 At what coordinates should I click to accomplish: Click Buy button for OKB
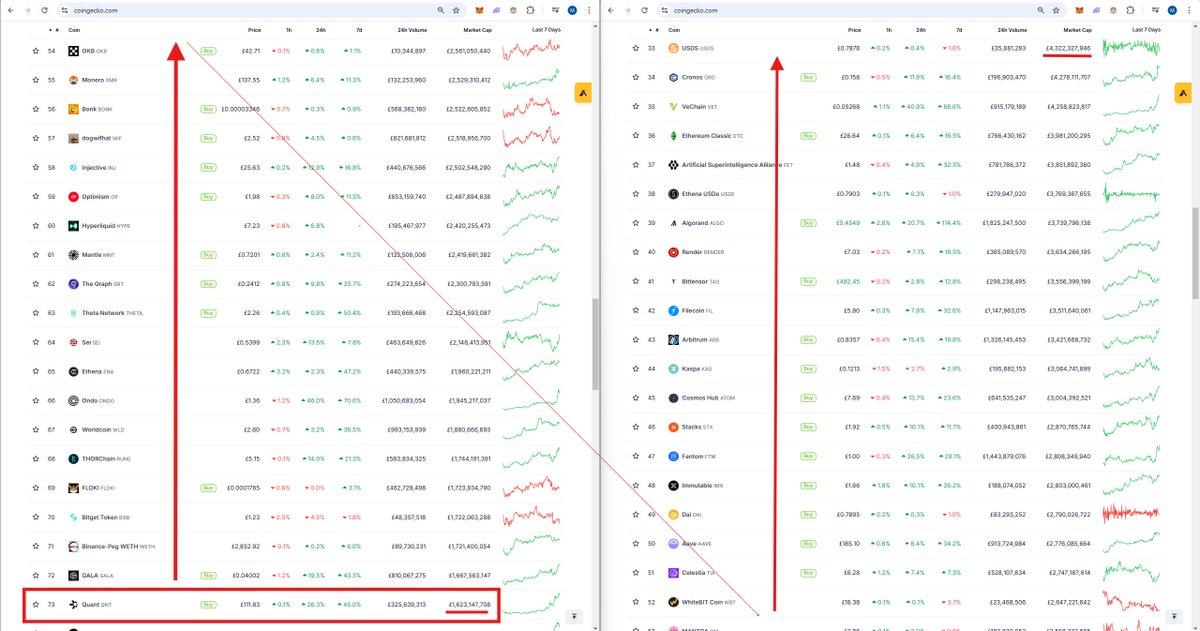point(208,50)
